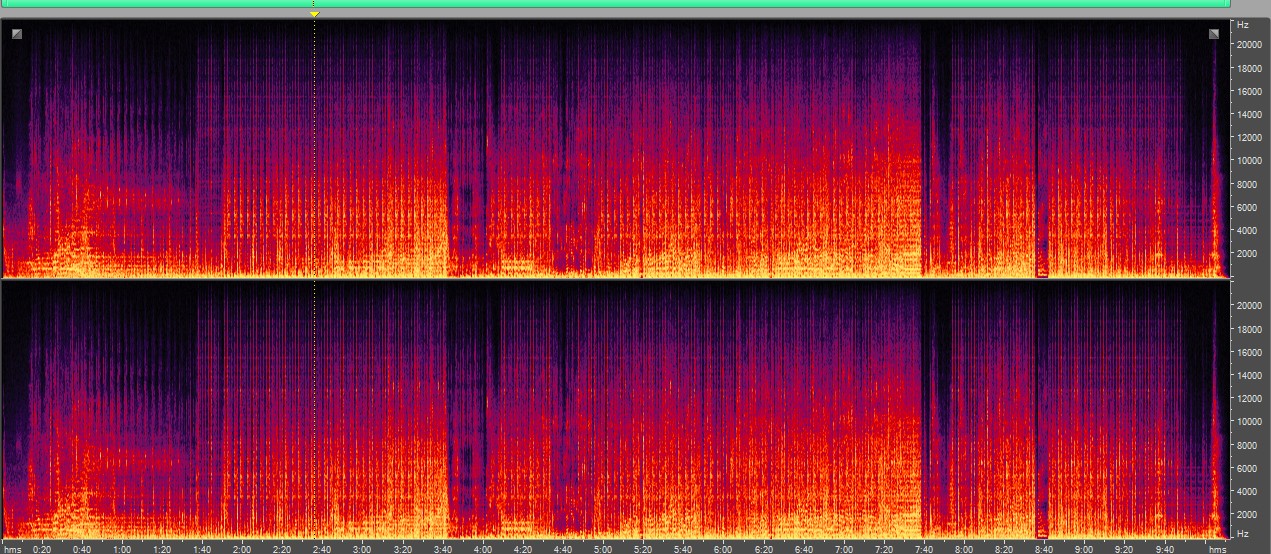Click the 8:00 mark on time ruler

tap(964, 549)
